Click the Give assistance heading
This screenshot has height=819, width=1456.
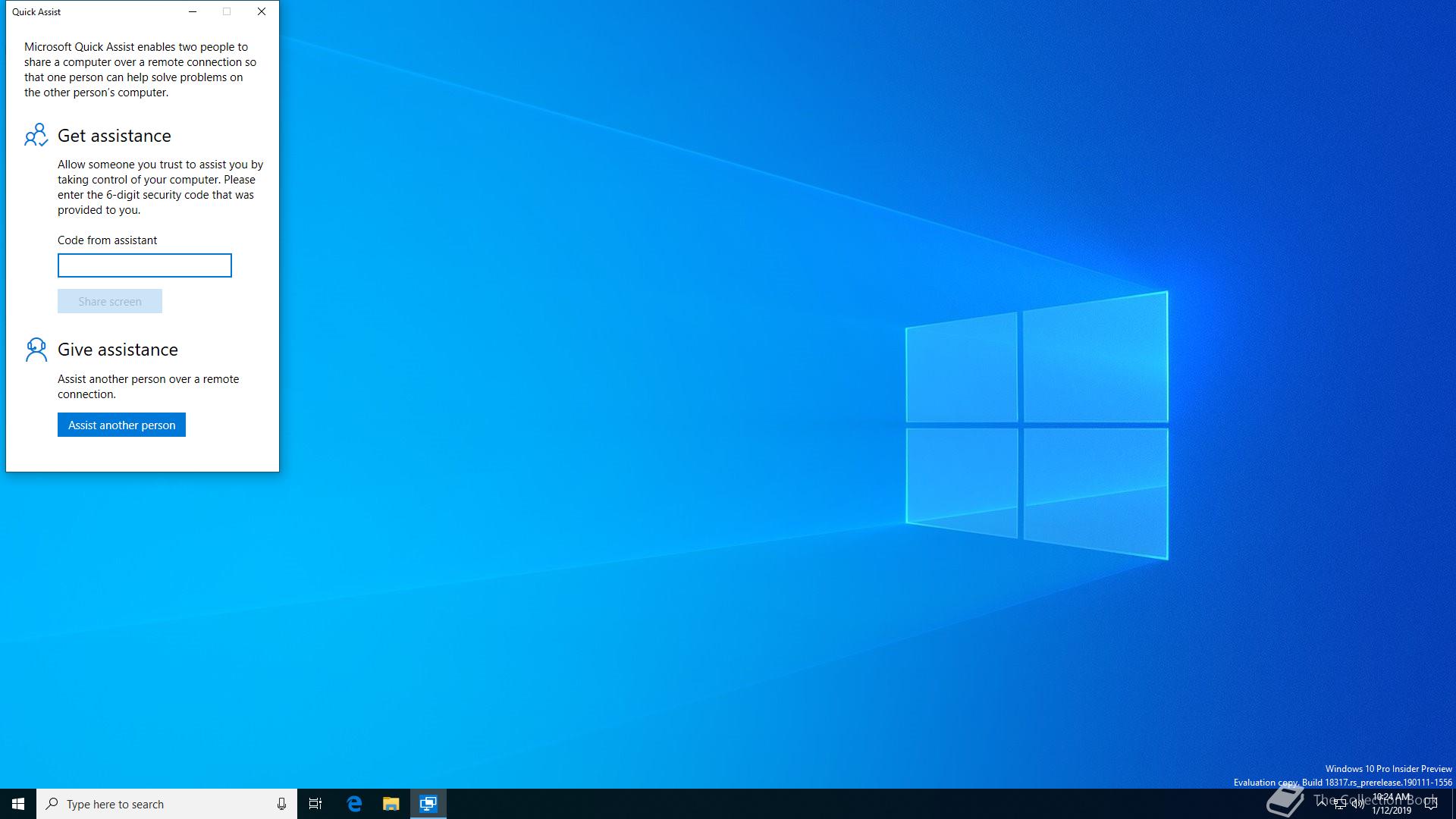[118, 350]
